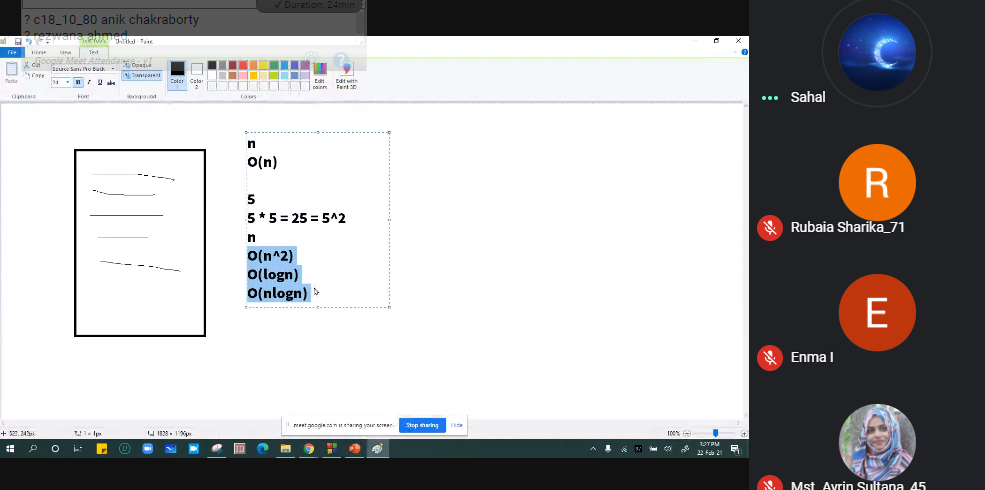This screenshot has height=490, width=985.
Task: Click the Cut scissors icon
Action: [x=29, y=66]
